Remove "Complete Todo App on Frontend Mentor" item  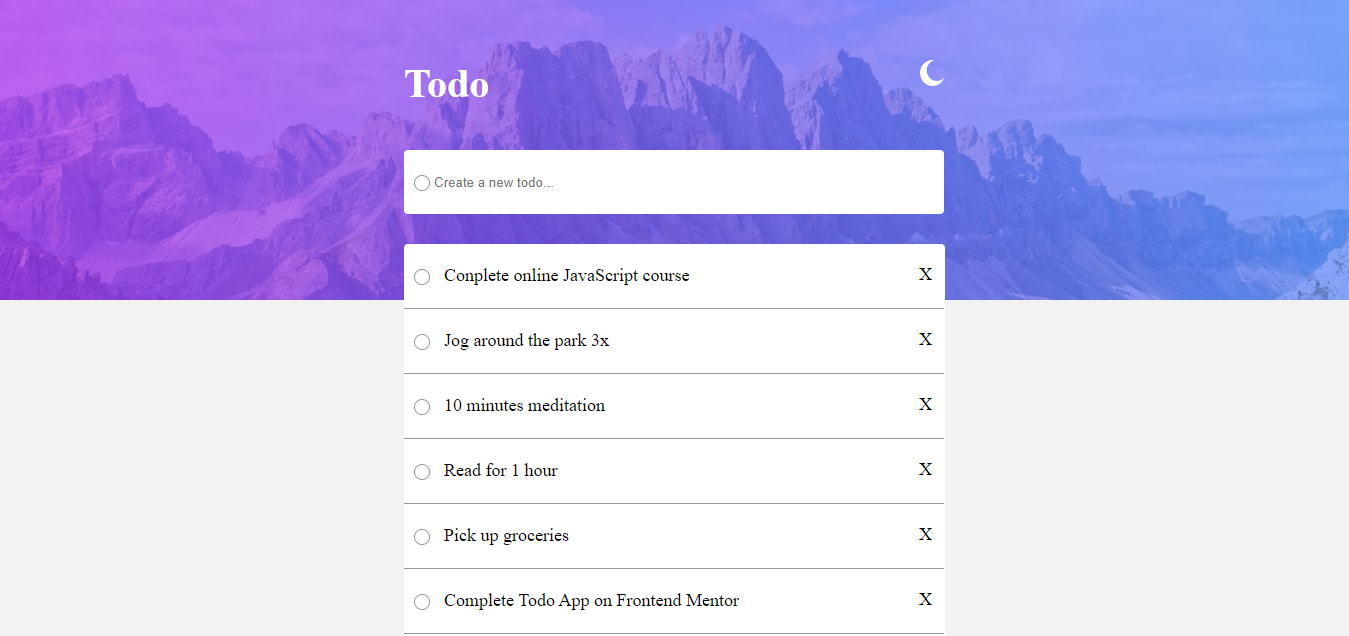925,600
